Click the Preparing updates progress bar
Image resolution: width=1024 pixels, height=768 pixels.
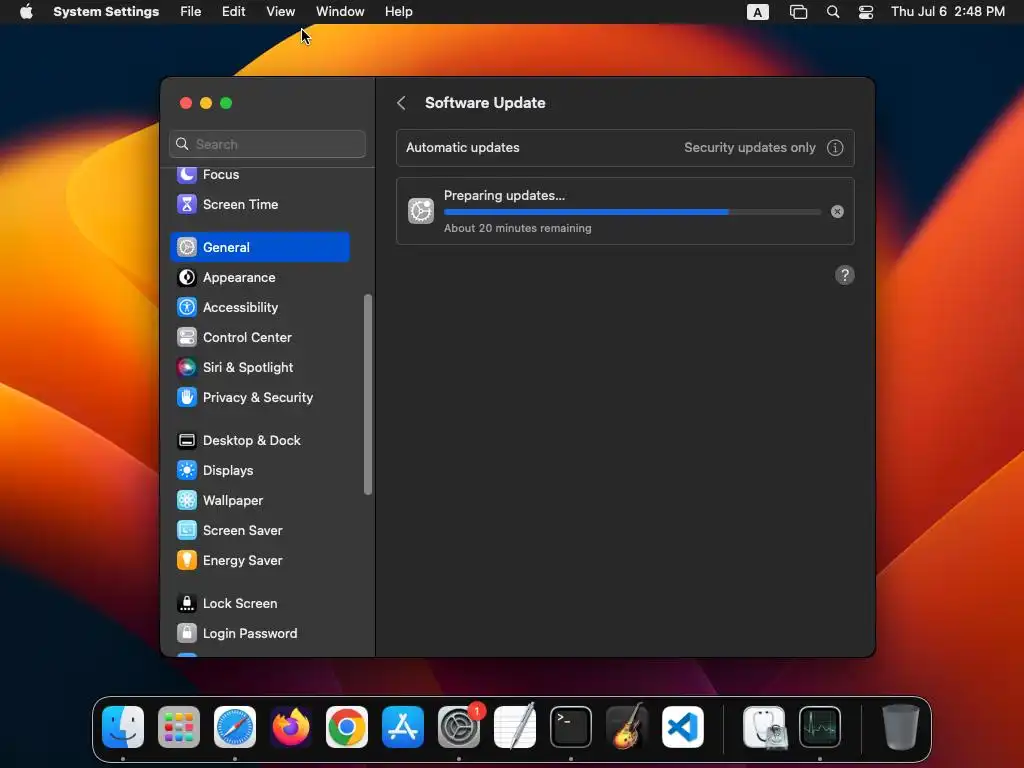point(632,212)
